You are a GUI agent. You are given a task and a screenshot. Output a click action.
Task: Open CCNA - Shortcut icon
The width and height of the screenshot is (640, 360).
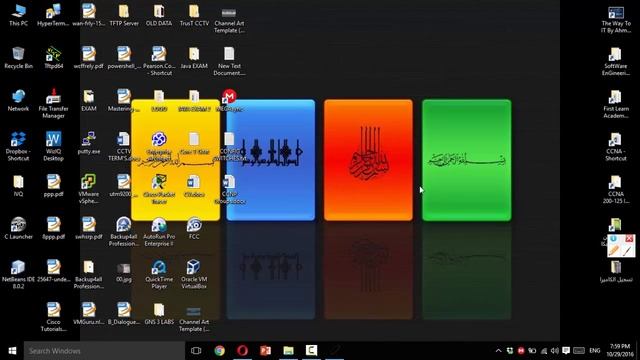pyautogui.click(x=616, y=146)
